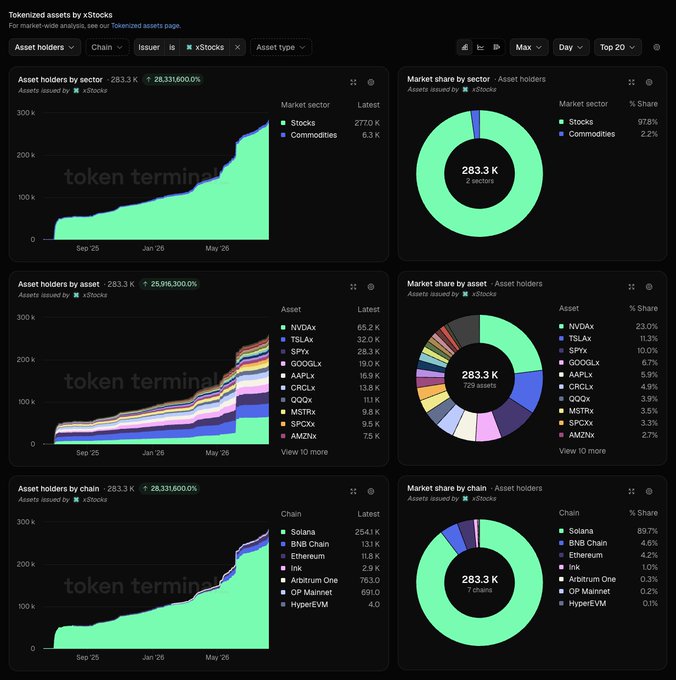The height and width of the screenshot is (680, 676).
Task: Open options for Asset holders by sector
Action: coord(371,82)
